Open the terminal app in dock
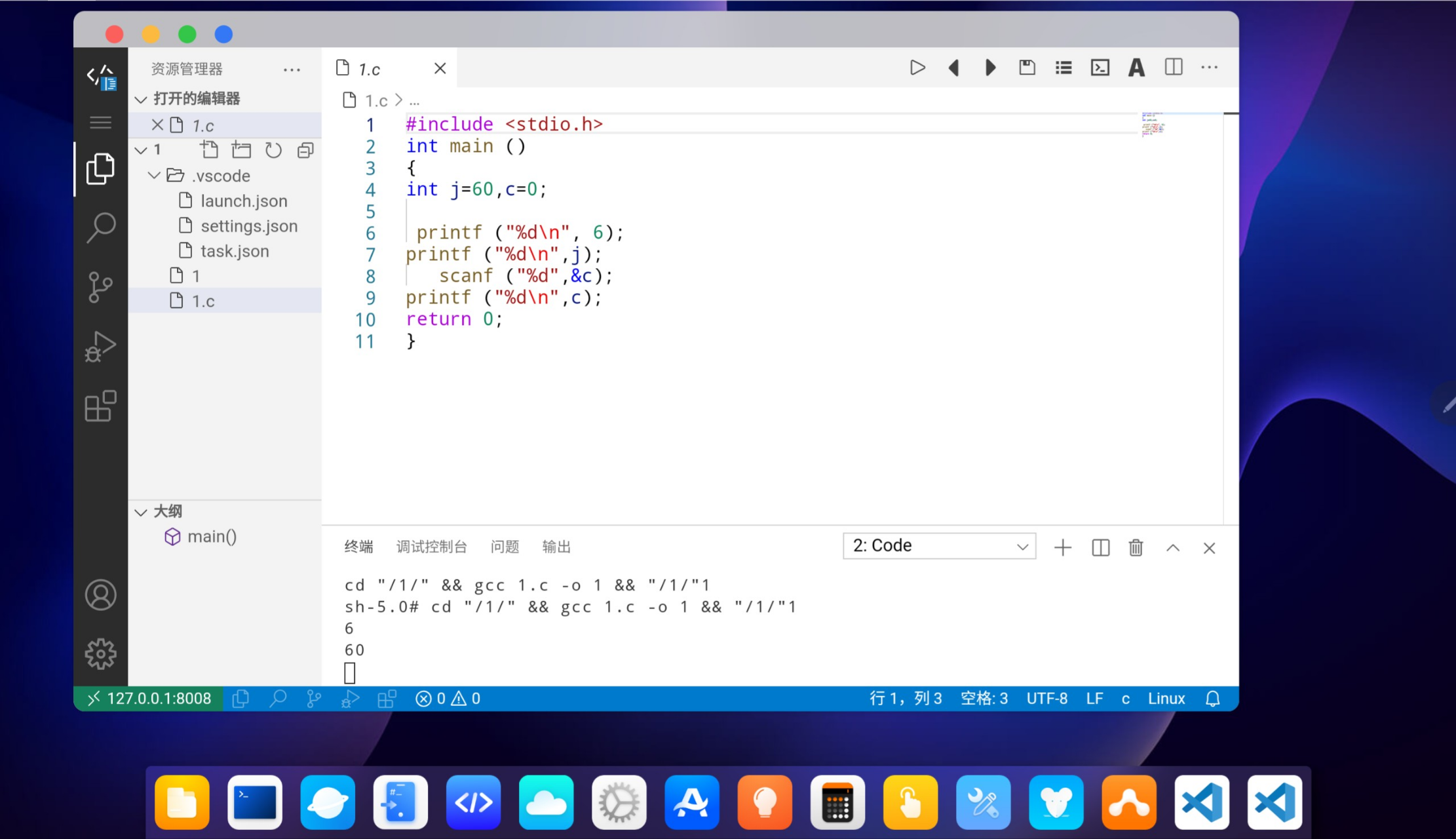The image size is (1456, 839). 255,802
